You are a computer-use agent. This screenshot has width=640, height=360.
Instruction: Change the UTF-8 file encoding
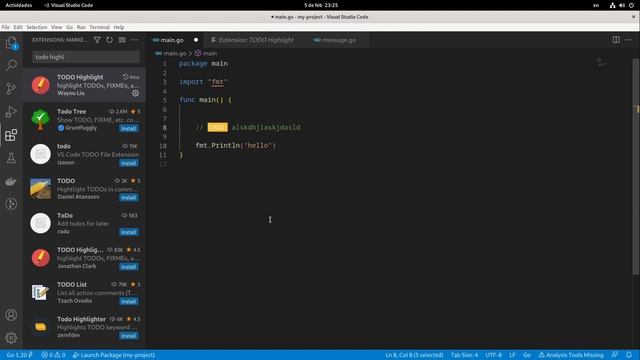[x=493, y=355]
